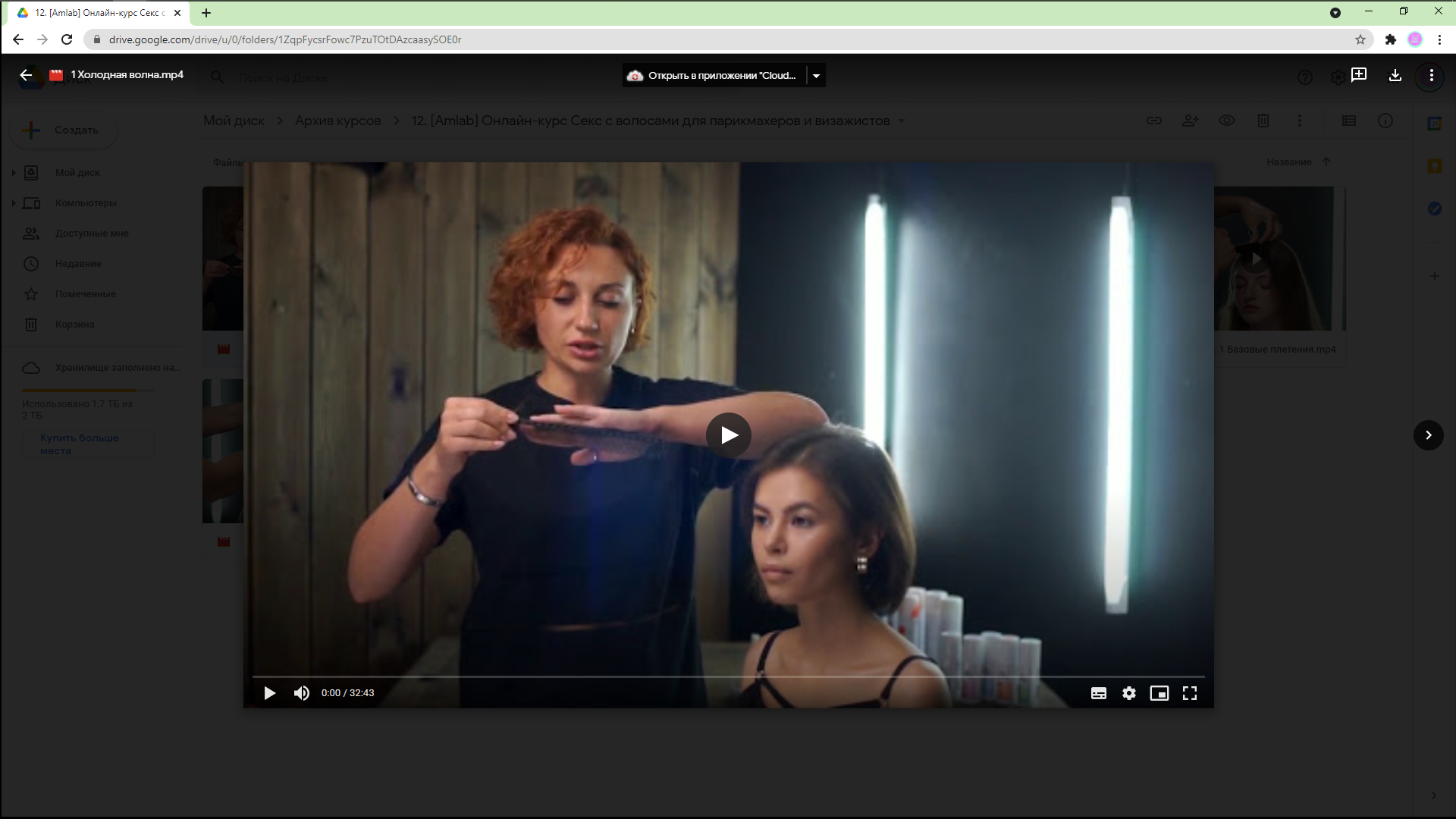The image size is (1456, 819).
Task: Move to trash icon in toolbar
Action: pyautogui.click(x=1263, y=121)
